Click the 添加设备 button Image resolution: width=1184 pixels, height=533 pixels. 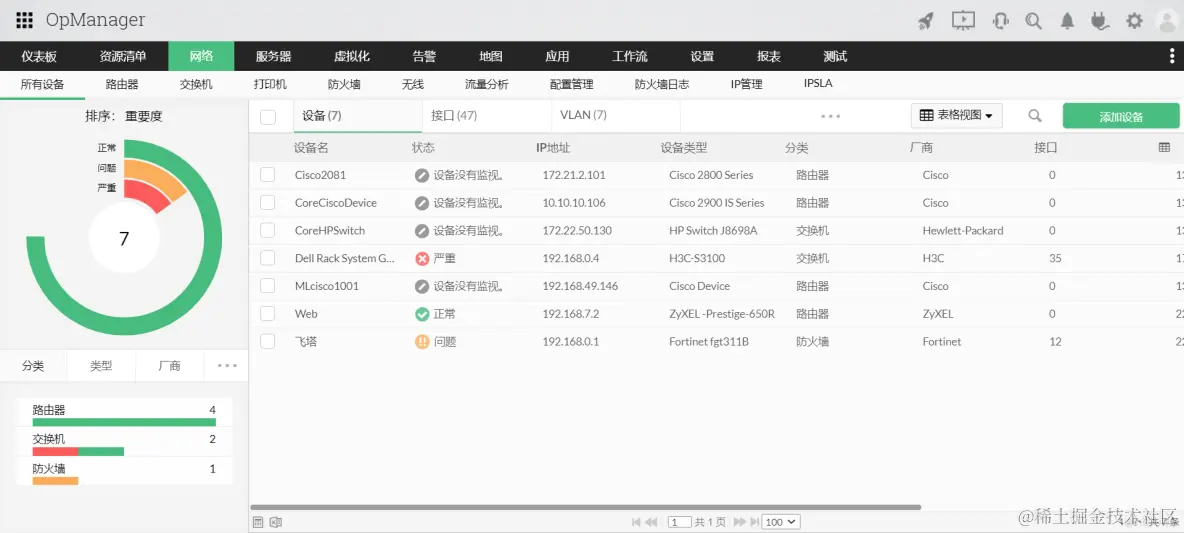pyautogui.click(x=1121, y=116)
